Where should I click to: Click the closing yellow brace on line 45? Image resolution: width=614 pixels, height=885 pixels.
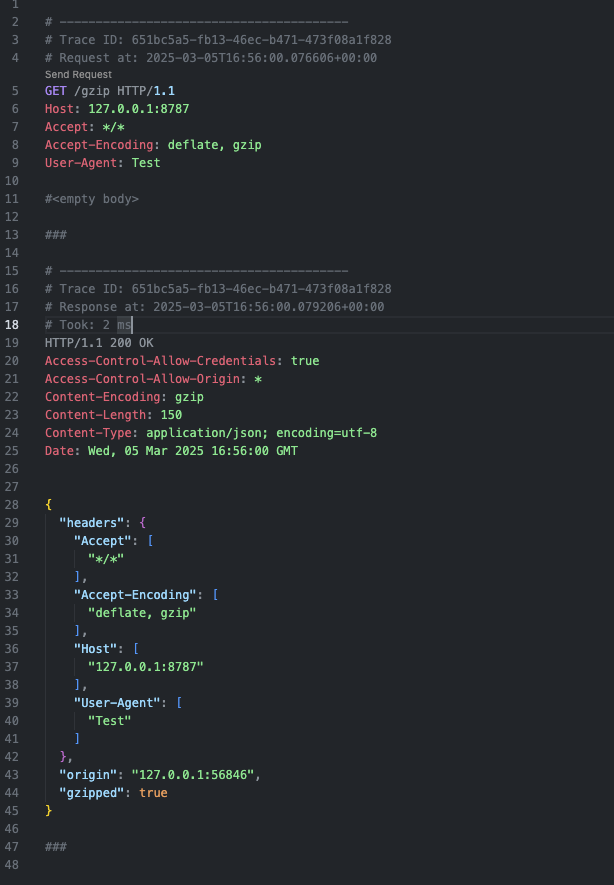49,812
